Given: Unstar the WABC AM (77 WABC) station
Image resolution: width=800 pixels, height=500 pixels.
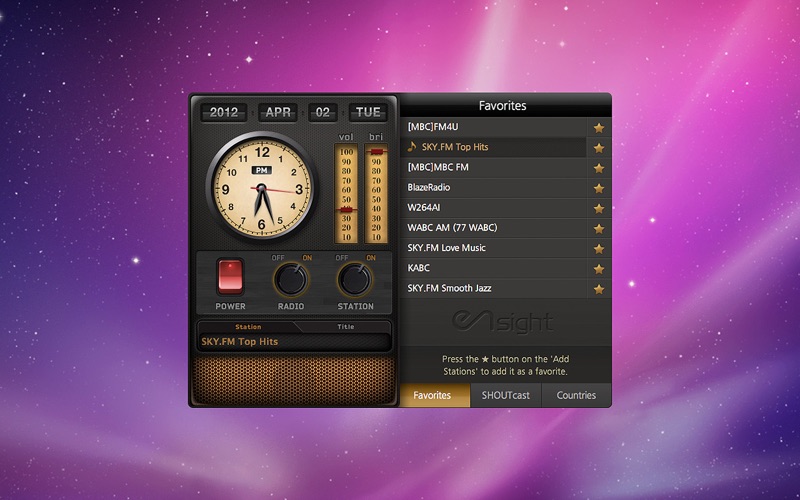Looking at the screenshot, I should (x=598, y=229).
